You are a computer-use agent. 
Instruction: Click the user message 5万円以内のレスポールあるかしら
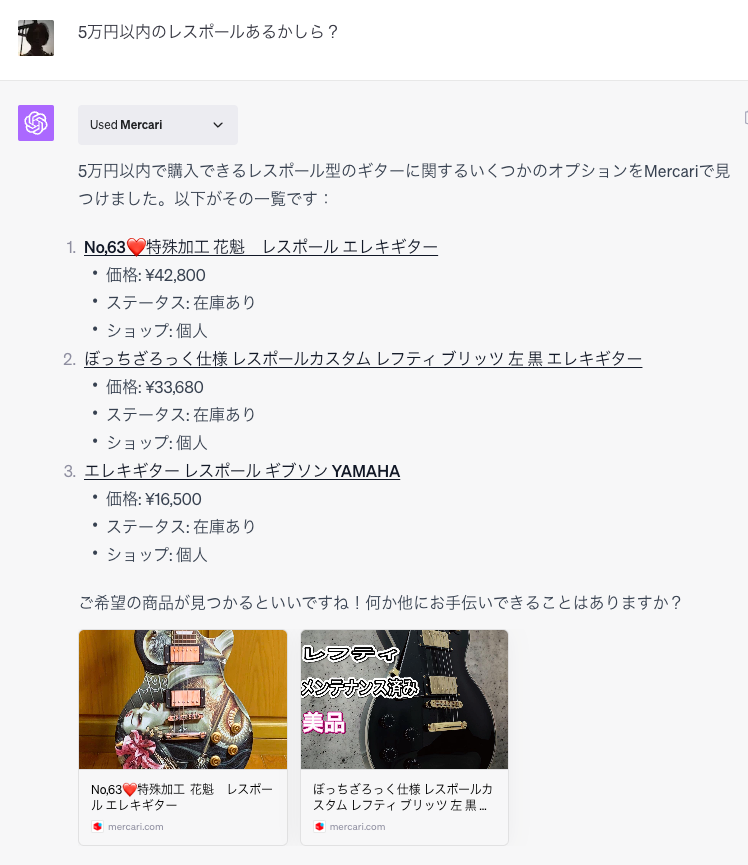coord(207,32)
